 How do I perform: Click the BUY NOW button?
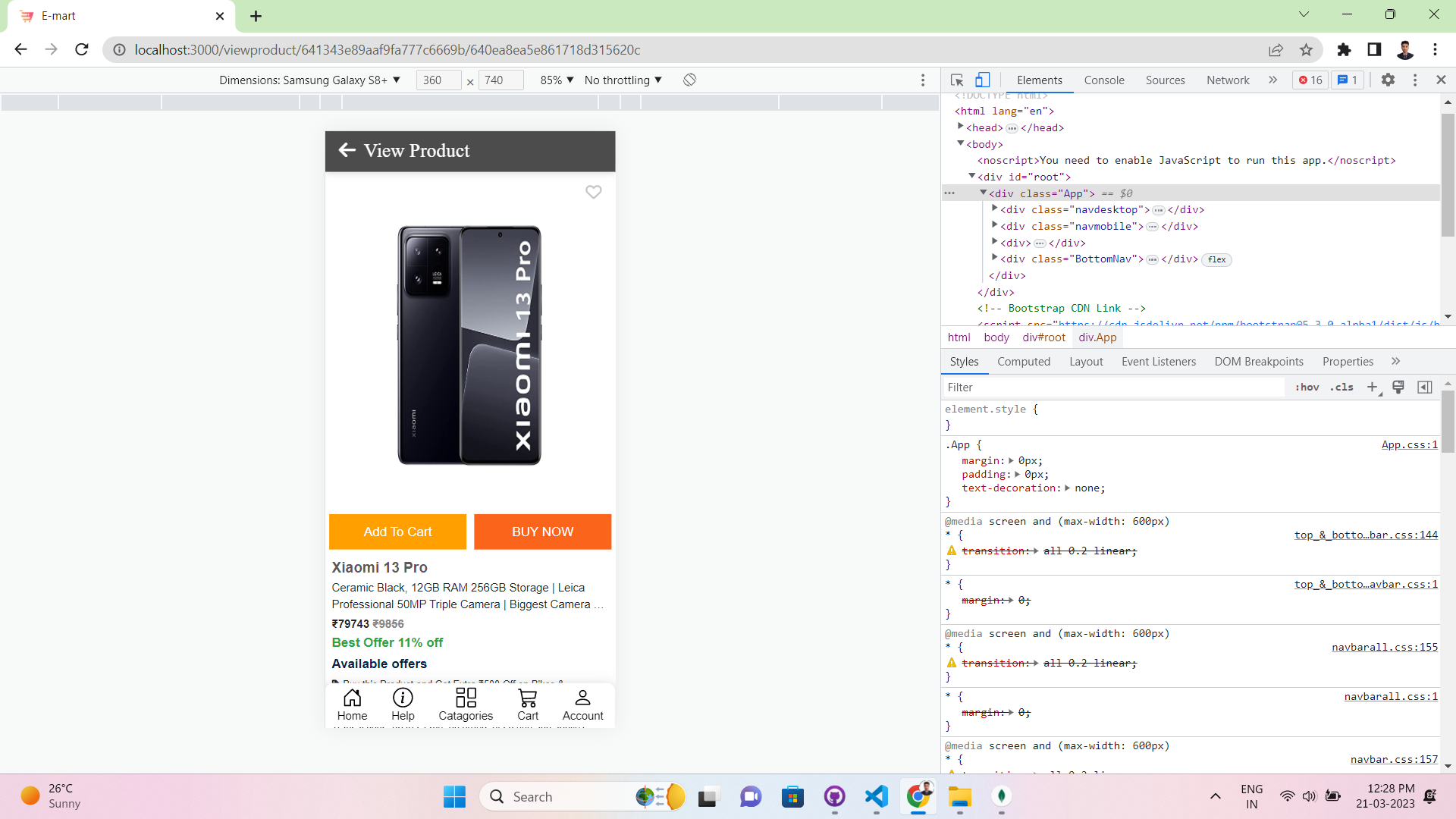point(542,532)
